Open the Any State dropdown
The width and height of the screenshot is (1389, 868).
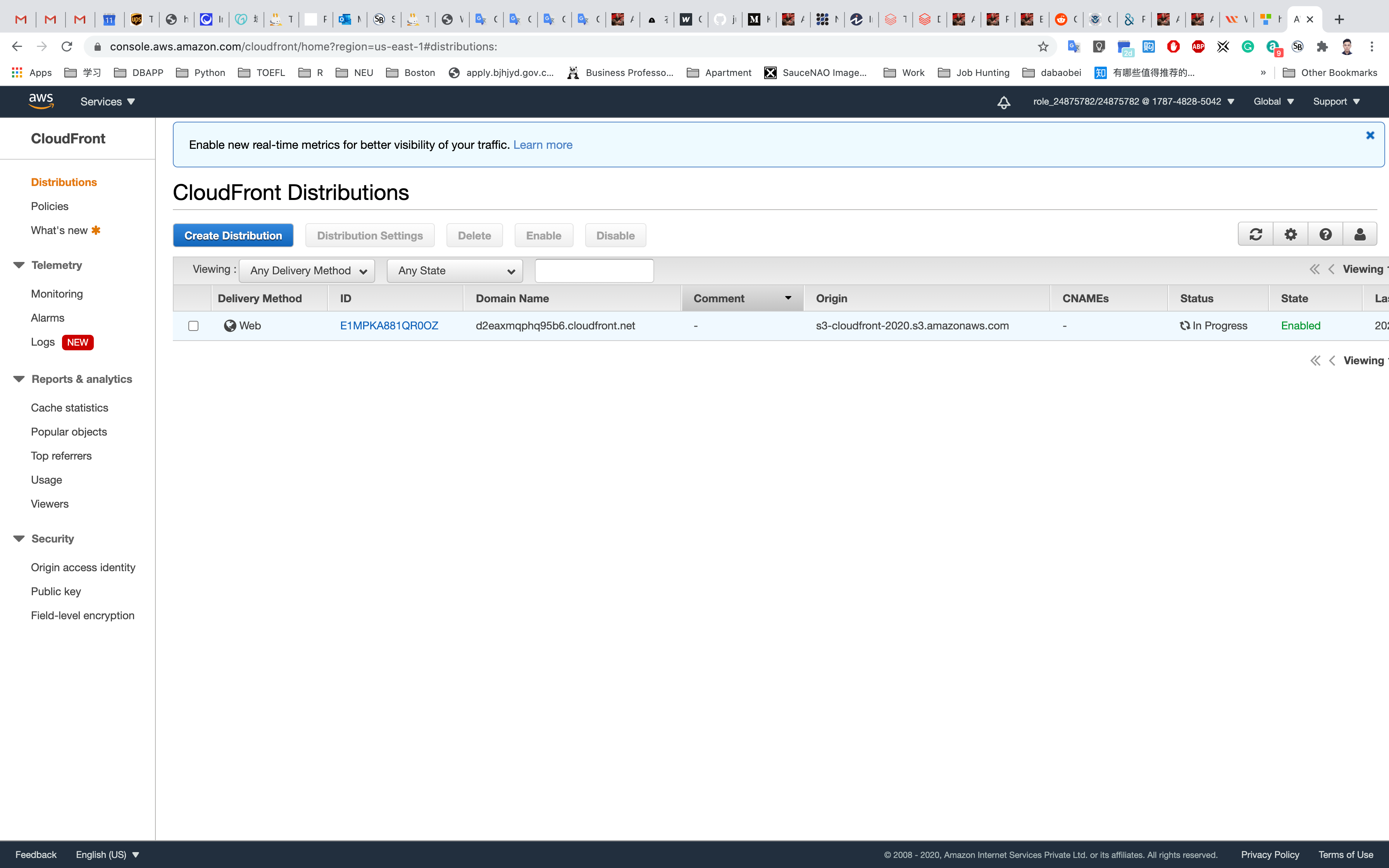(x=455, y=270)
